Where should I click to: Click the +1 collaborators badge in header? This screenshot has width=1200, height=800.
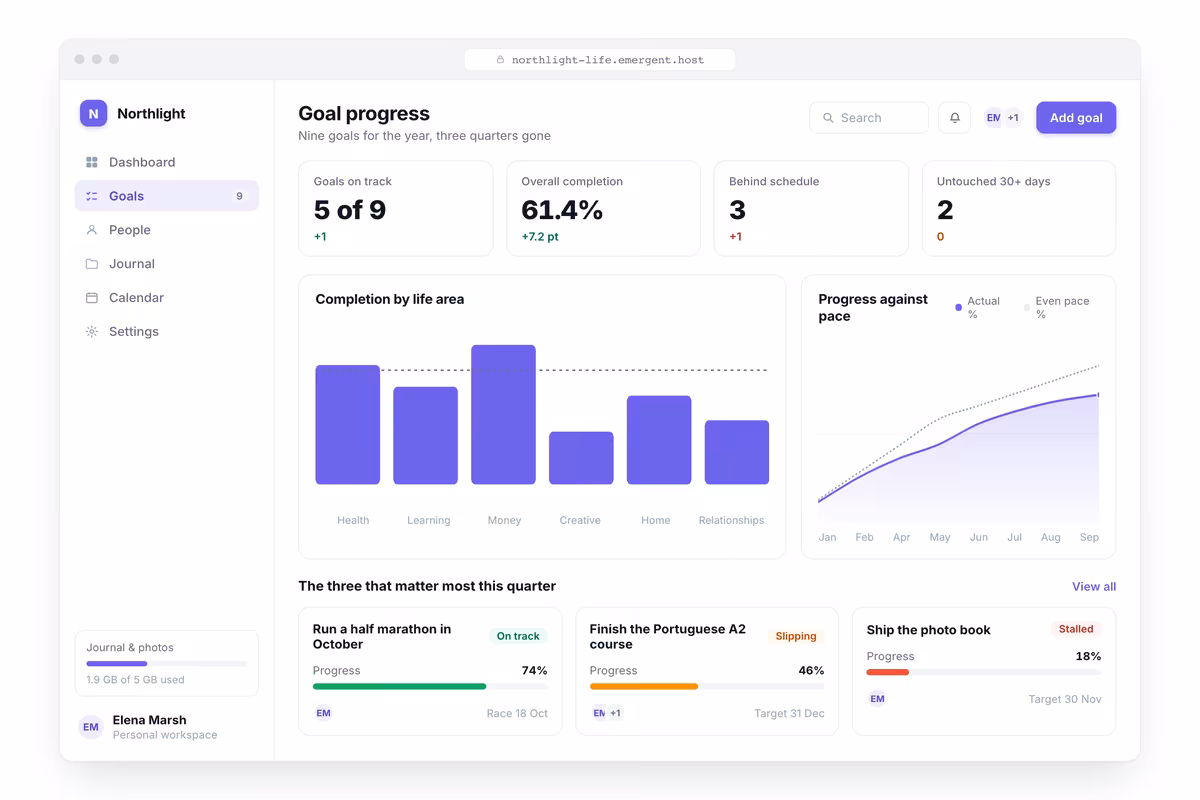1013,118
